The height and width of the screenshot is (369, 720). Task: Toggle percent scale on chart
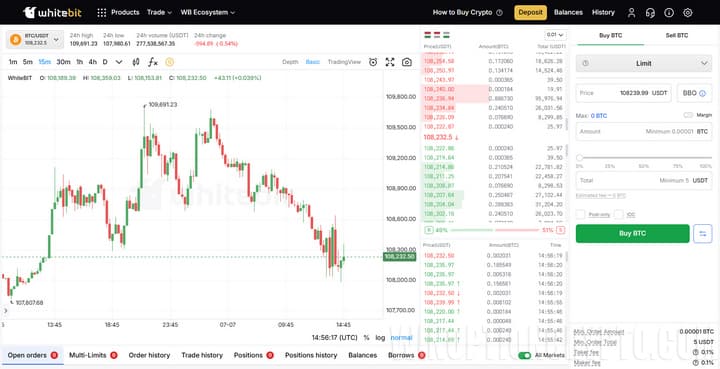366,338
